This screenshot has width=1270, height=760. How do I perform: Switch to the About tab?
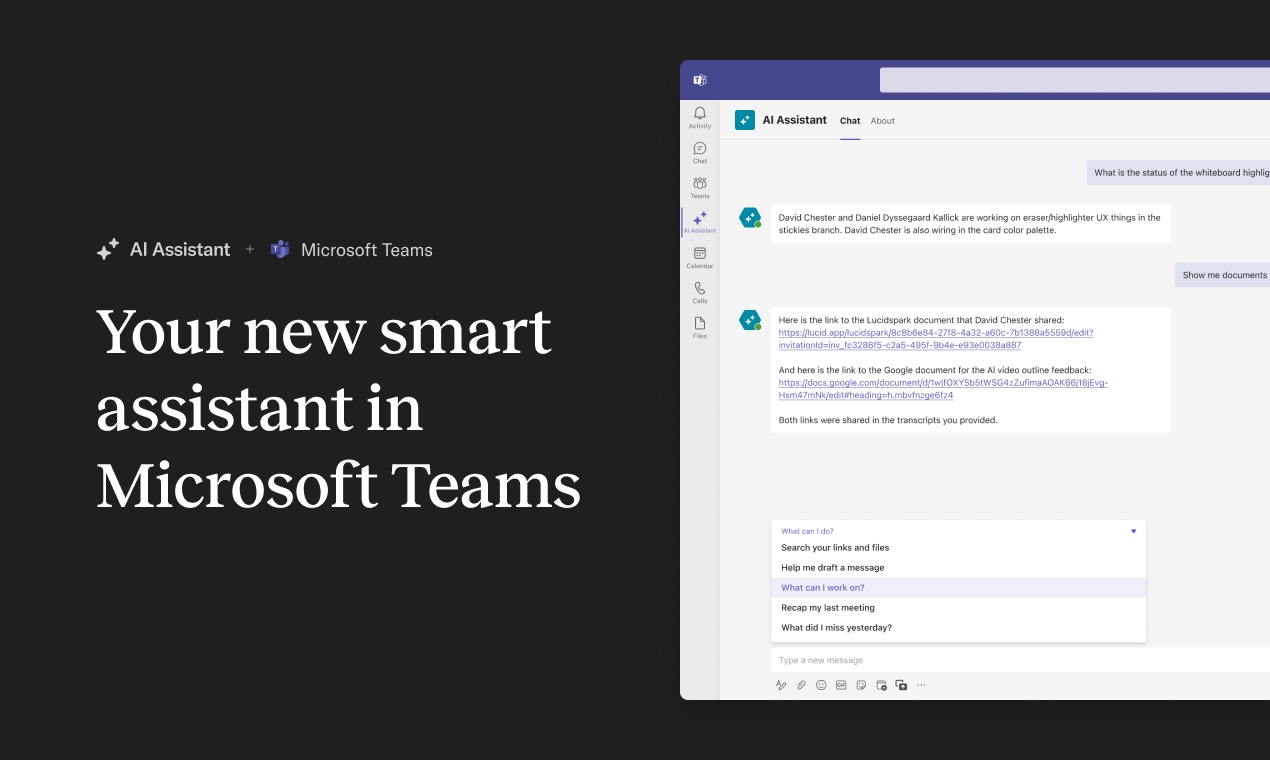coord(883,121)
